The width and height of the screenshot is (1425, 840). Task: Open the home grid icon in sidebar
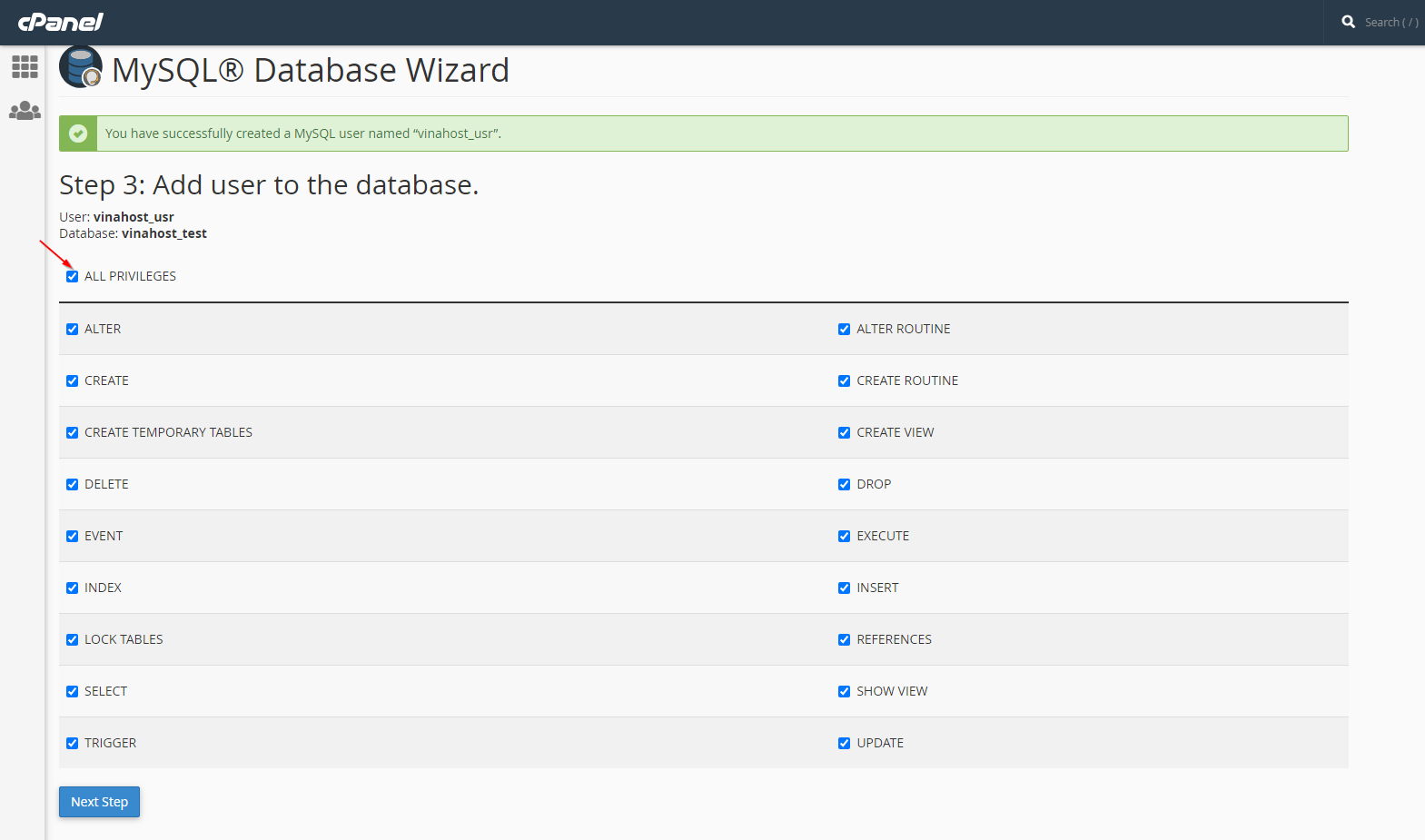(25, 66)
